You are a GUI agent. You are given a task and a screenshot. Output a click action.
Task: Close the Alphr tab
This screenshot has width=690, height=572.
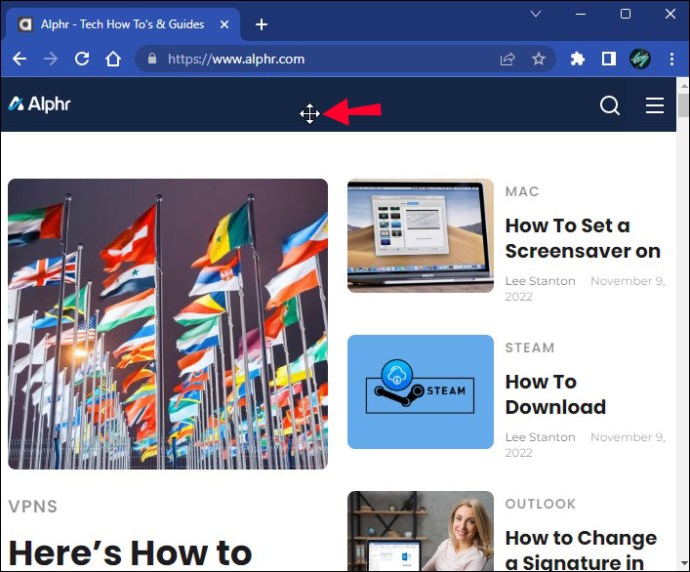click(x=224, y=24)
